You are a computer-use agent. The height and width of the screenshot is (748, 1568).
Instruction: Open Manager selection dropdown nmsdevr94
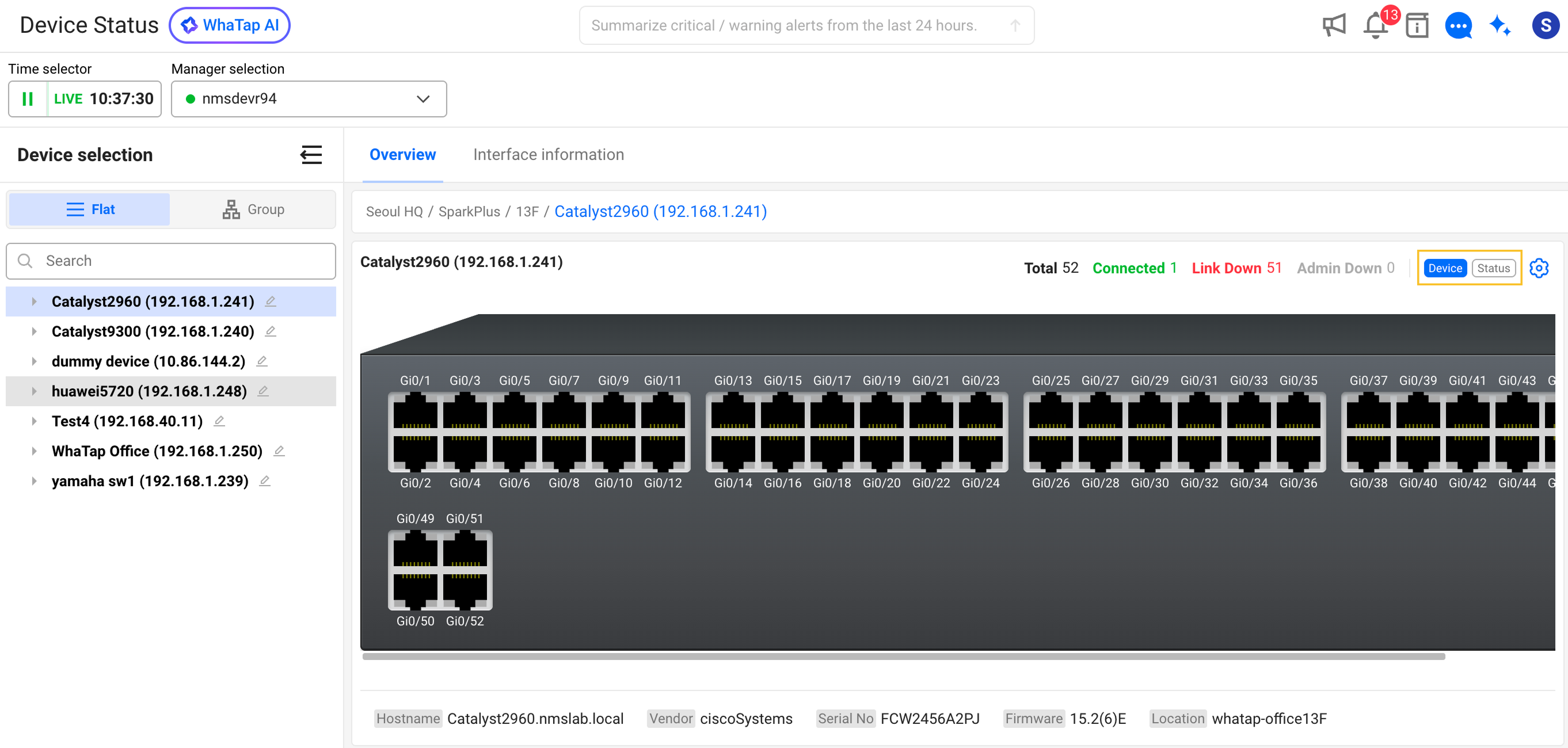(309, 98)
